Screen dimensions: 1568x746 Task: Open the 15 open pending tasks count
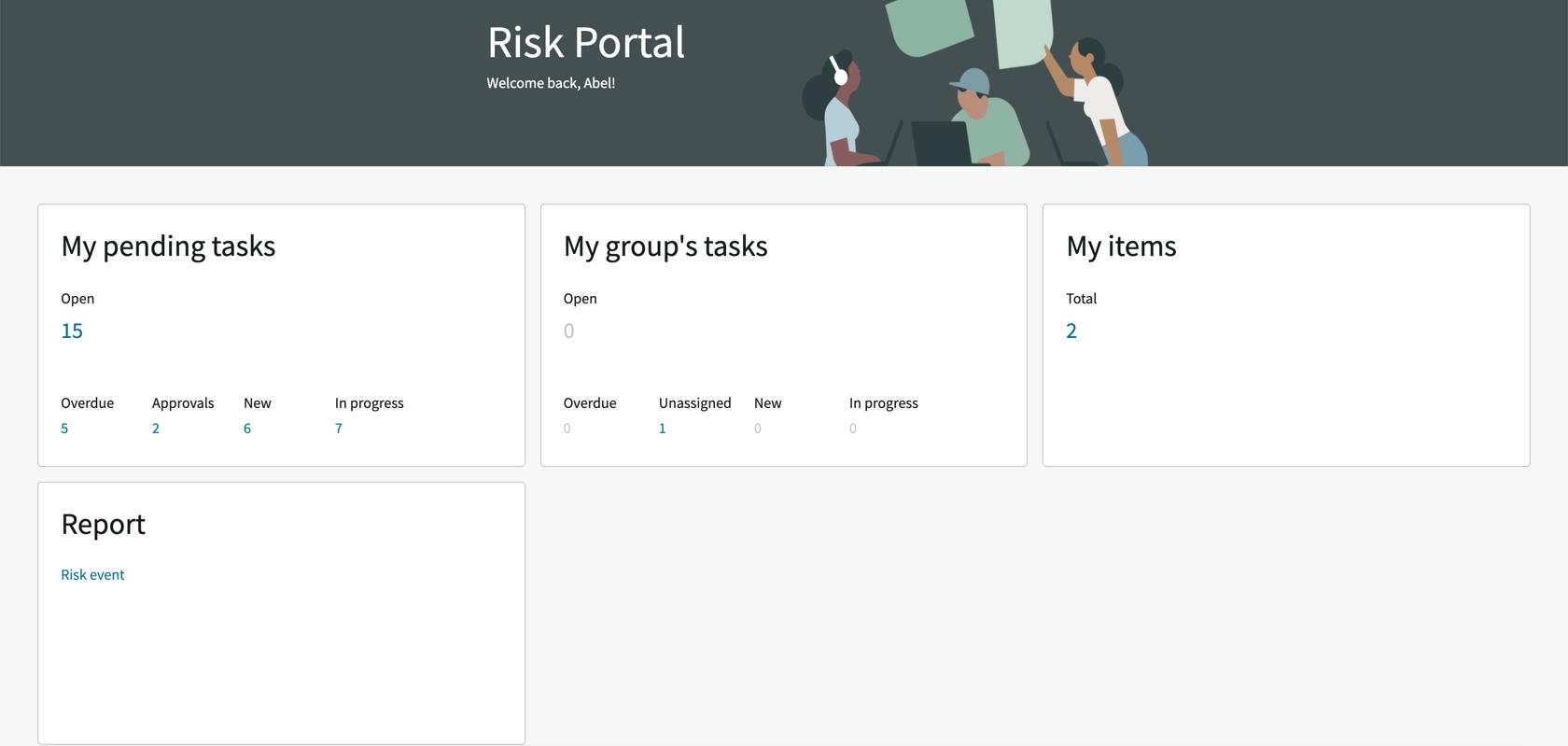72,331
